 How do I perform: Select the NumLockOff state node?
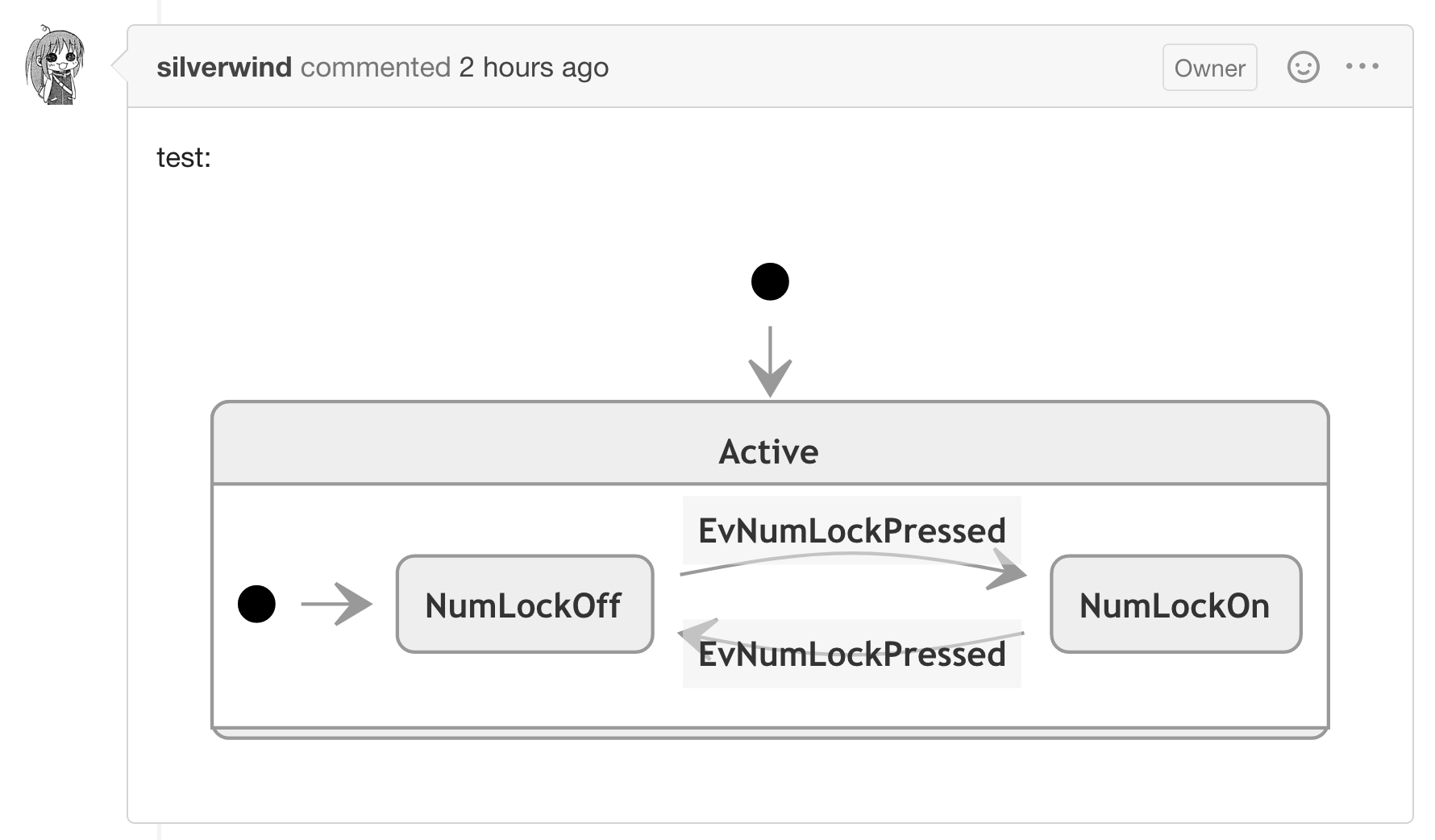point(524,604)
